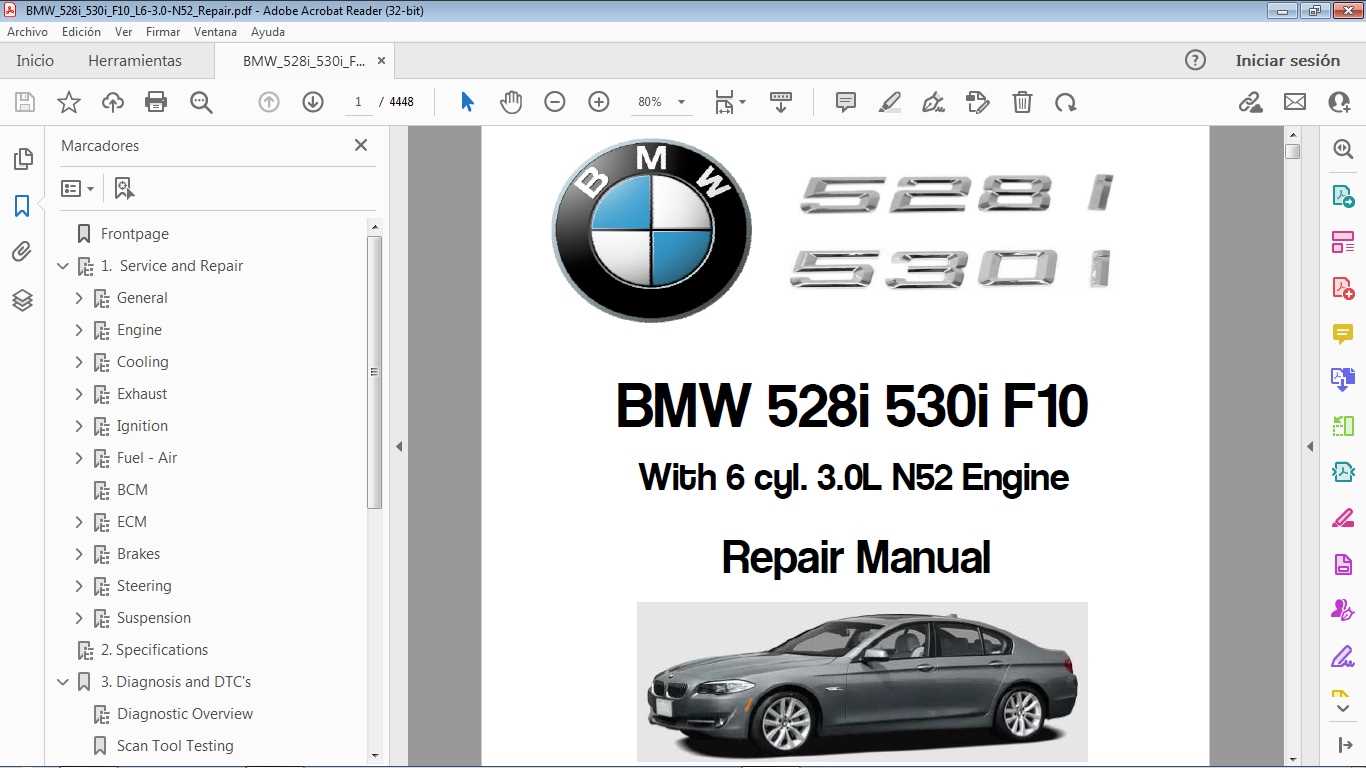
Task: Select the highlighter pen tool
Action: [889, 102]
